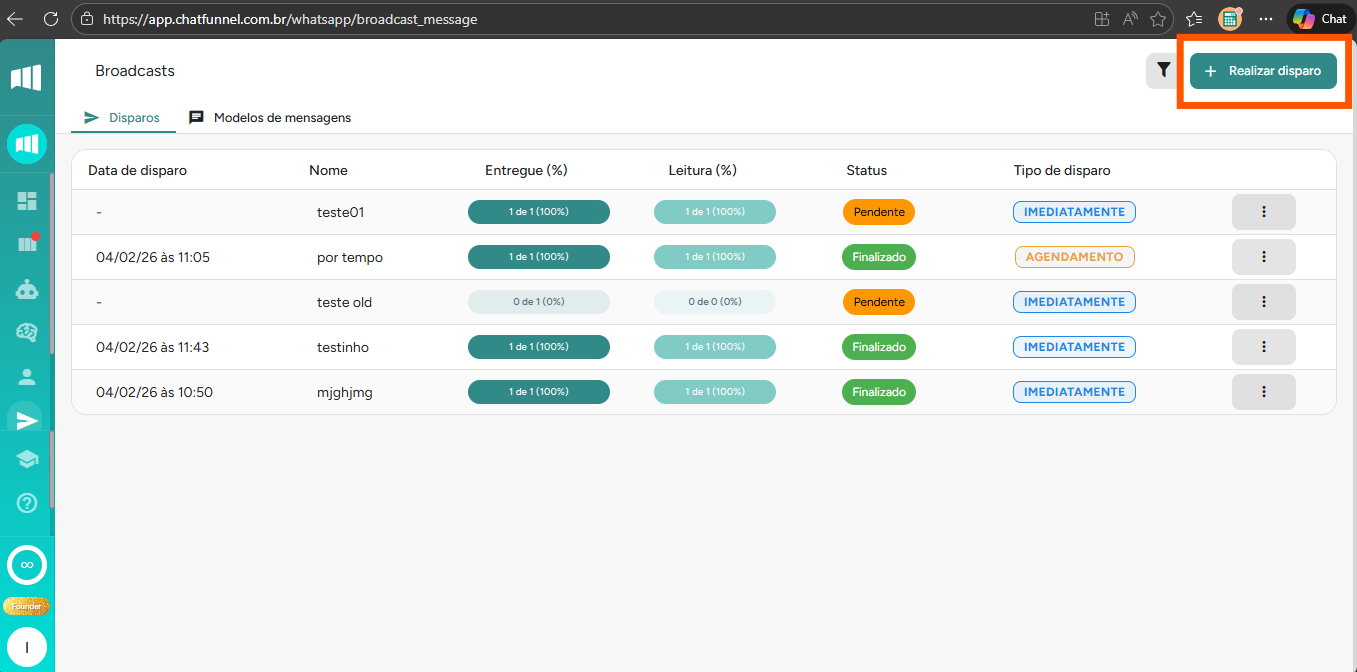Open the robot chatbot icon in sidebar
Image resolution: width=1357 pixels, height=672 pixels.
tap(27, 289)
